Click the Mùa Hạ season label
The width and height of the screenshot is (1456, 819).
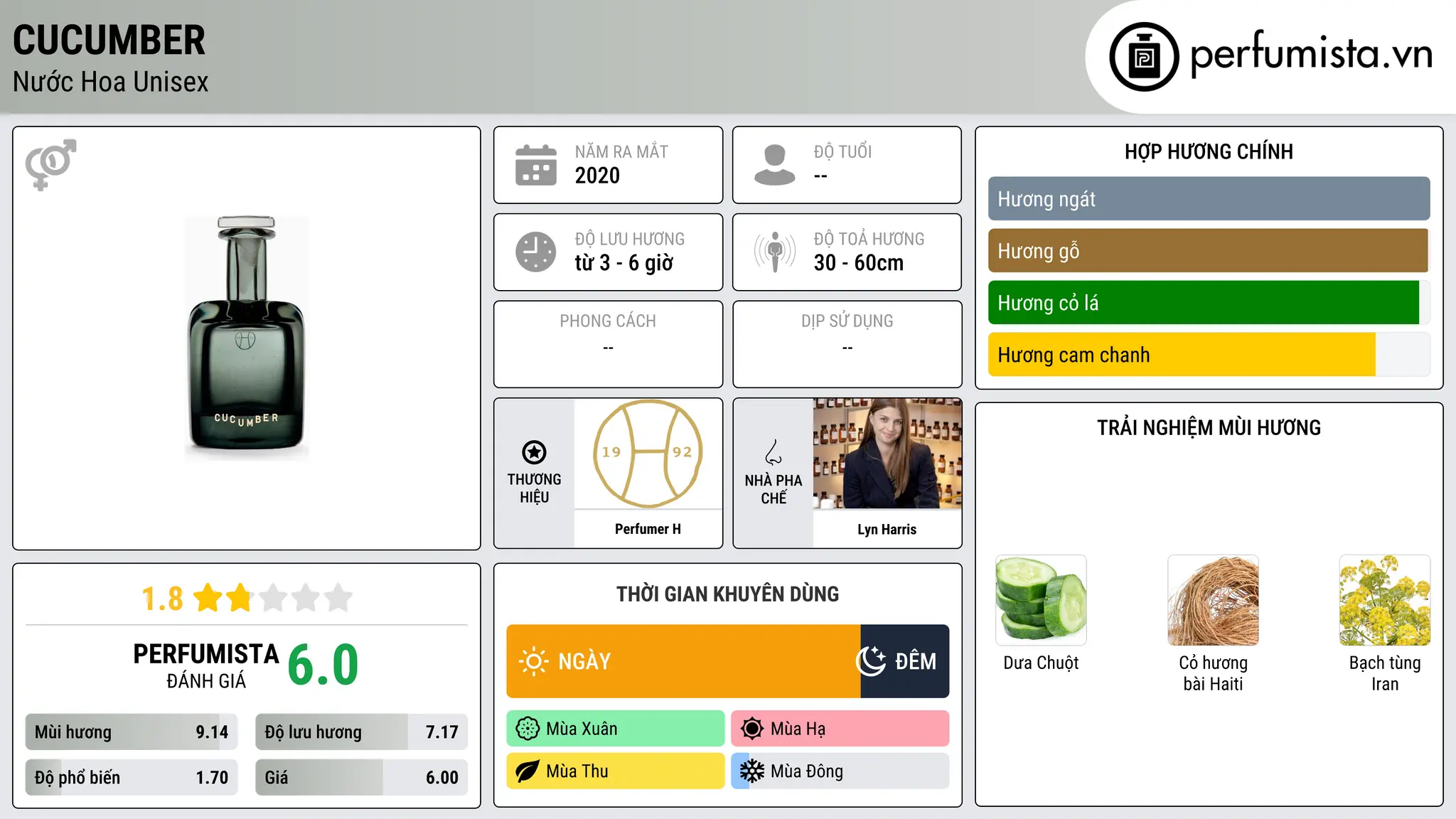tap(798, 729)
